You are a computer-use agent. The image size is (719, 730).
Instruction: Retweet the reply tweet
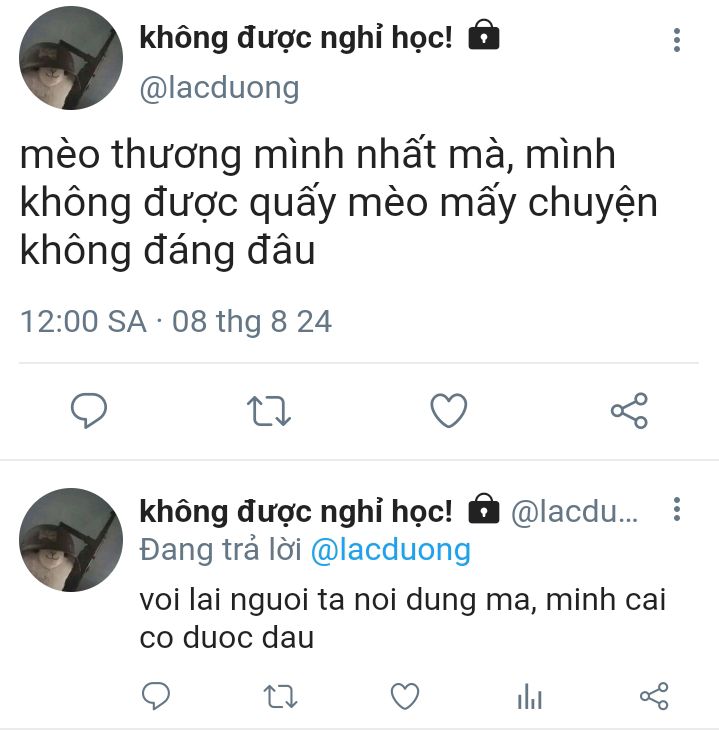pos(280,696)
